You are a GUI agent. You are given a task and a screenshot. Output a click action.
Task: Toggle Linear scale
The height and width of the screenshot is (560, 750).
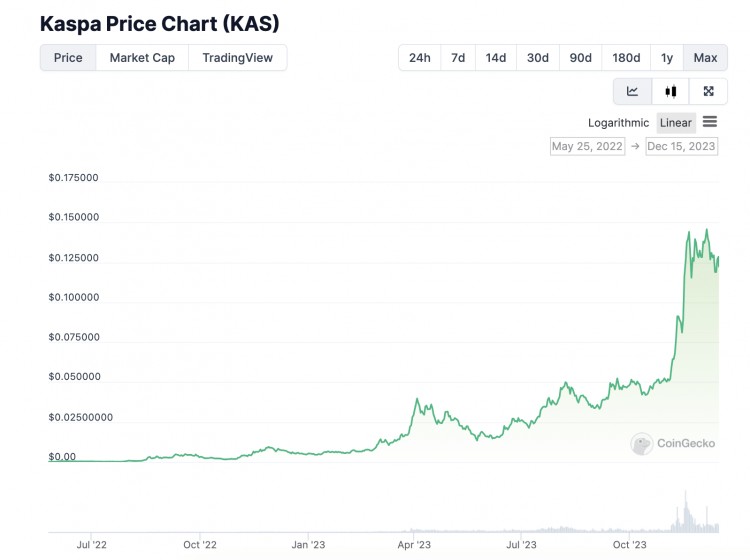(x=676, y=123)
